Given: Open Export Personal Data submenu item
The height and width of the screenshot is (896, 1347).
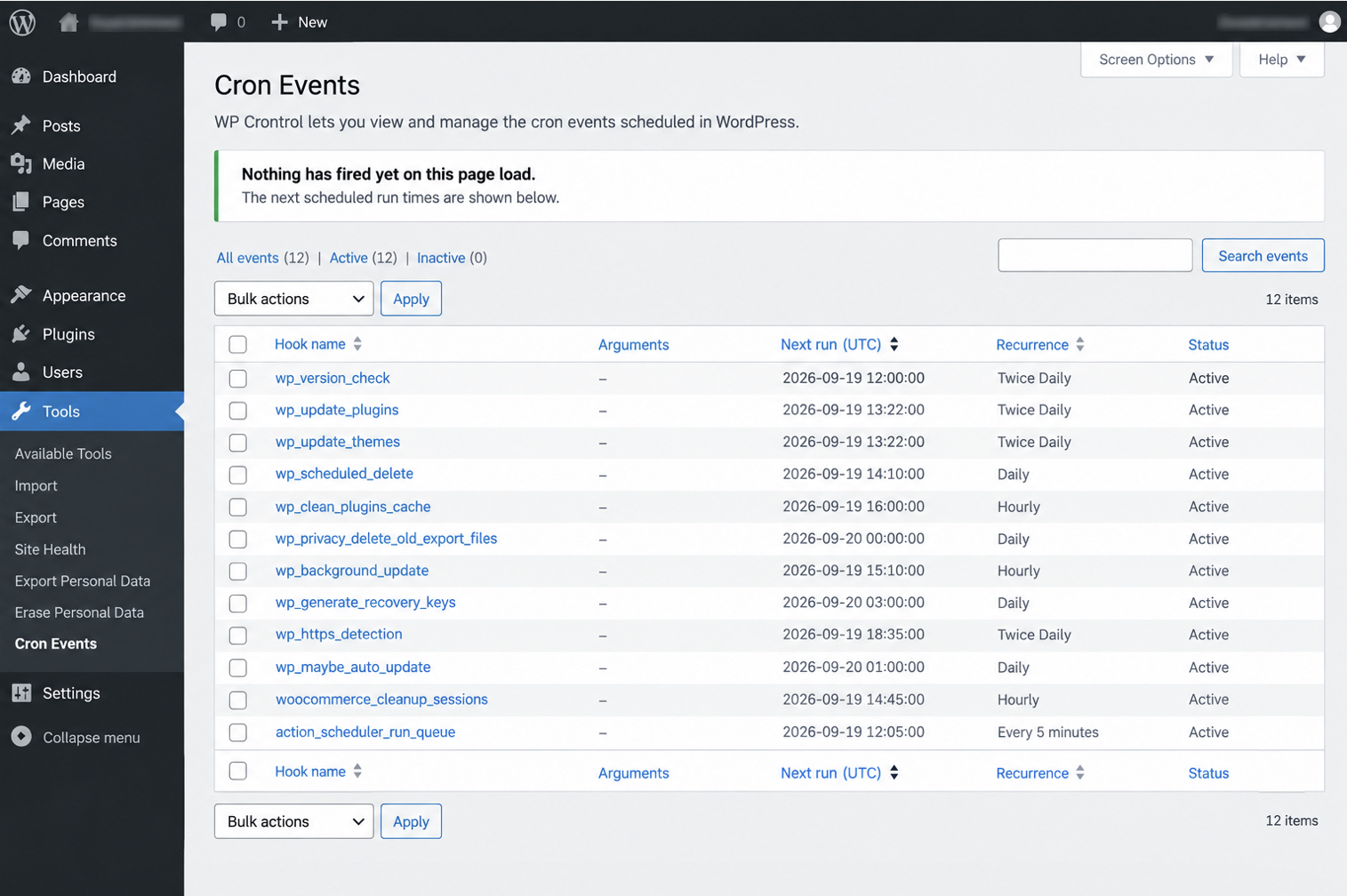Looking at the screenshot, I should [83, 580].
